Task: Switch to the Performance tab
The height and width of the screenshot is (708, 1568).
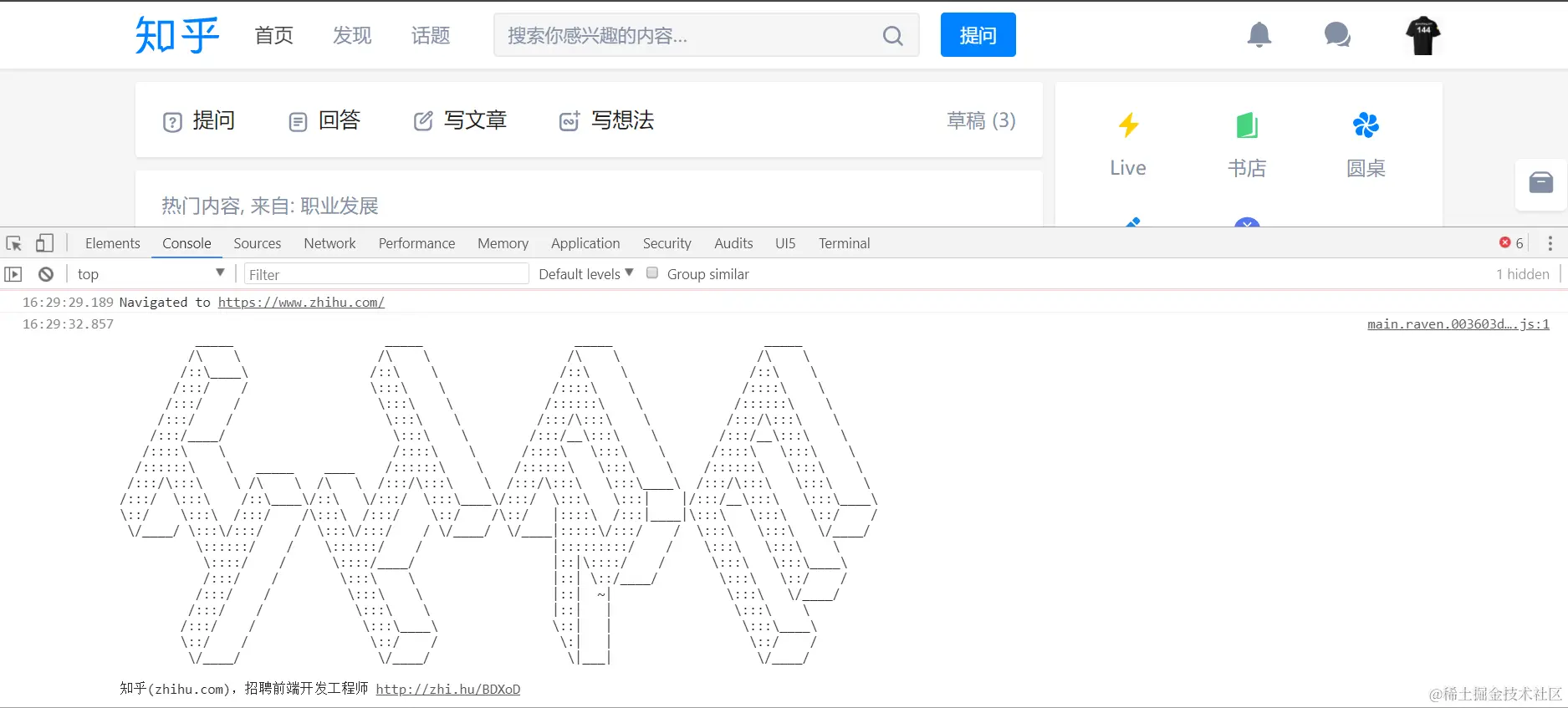Action: pyautogui.click(x=416, y=243)
